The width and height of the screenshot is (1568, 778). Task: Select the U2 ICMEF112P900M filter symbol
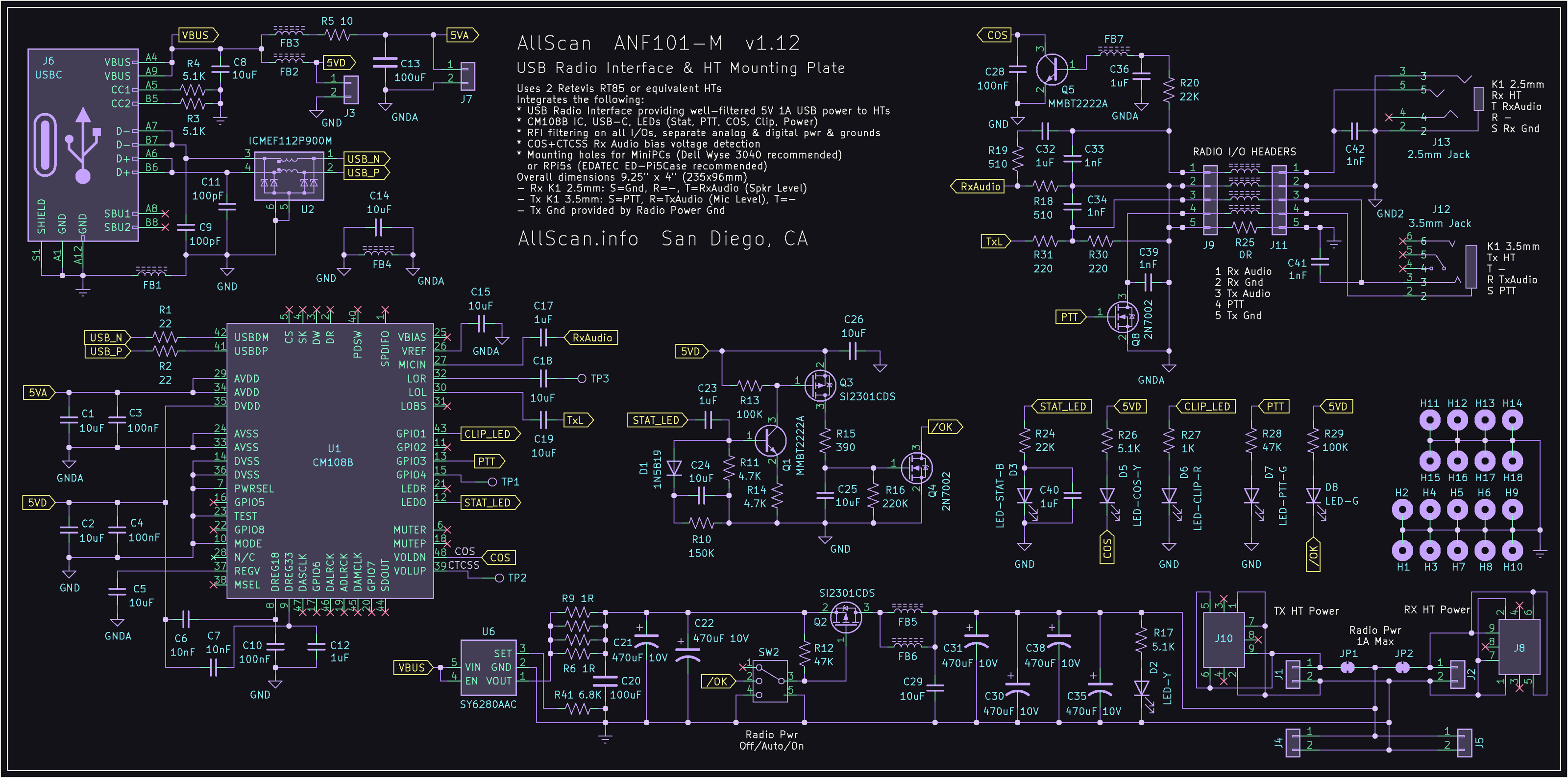289,176
